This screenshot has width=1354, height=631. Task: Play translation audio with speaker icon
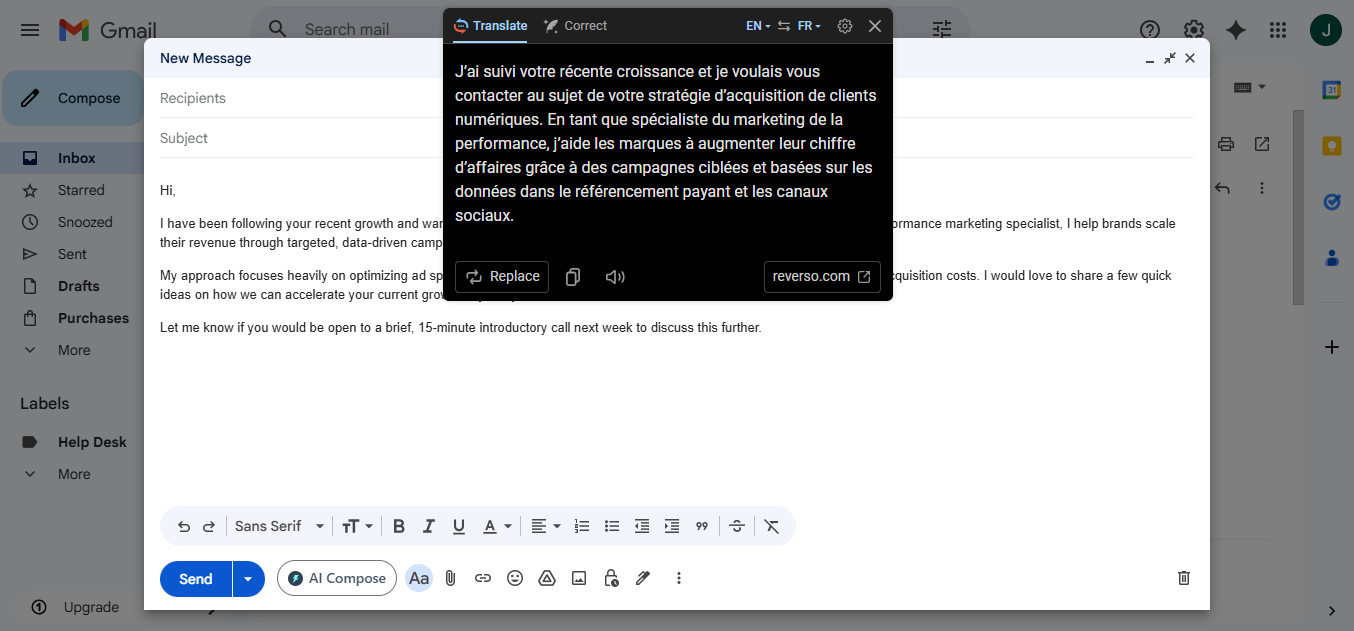coord(615,277)
